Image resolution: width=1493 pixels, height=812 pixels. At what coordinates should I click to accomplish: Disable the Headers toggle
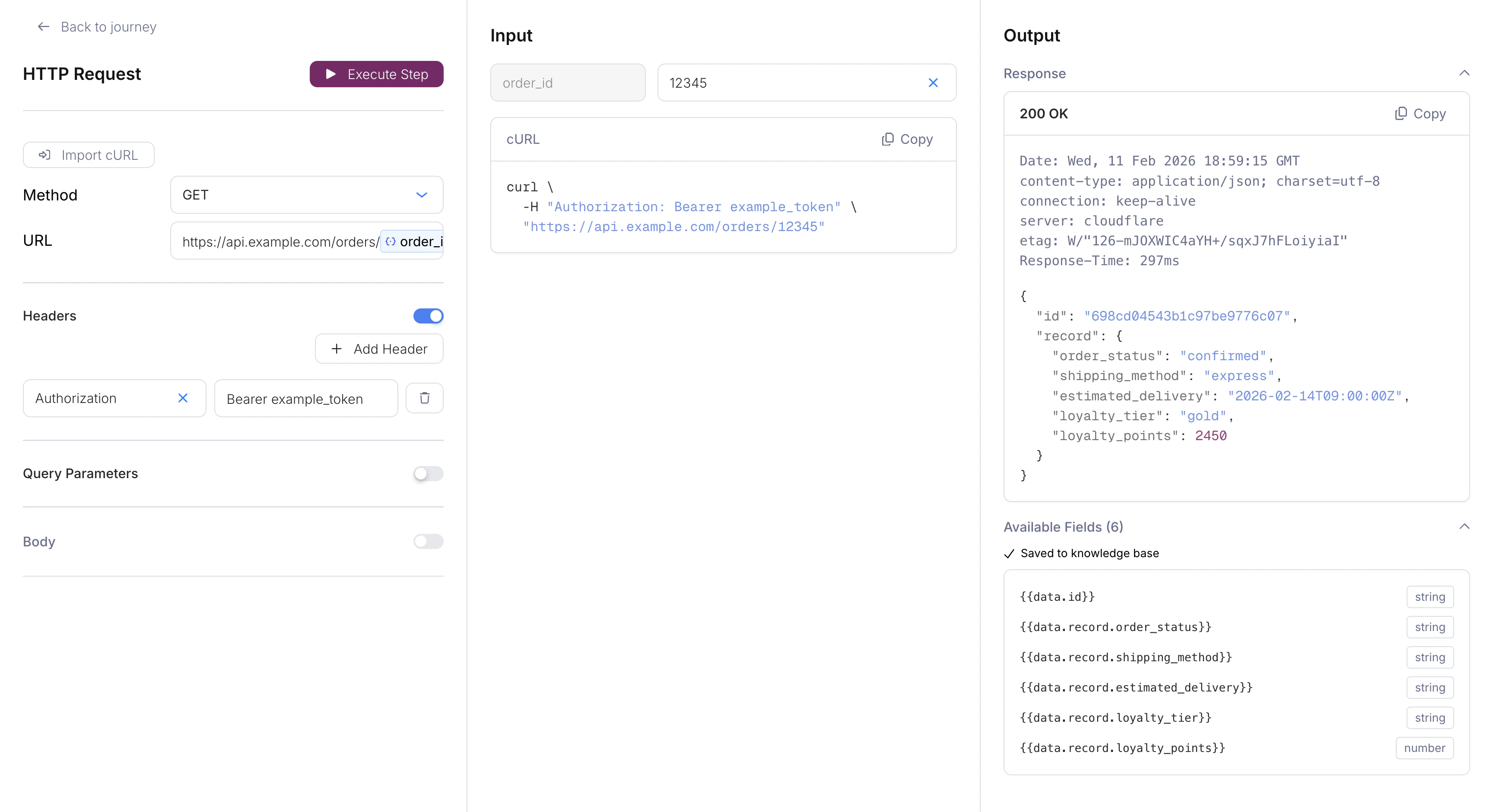pos(428,316)
